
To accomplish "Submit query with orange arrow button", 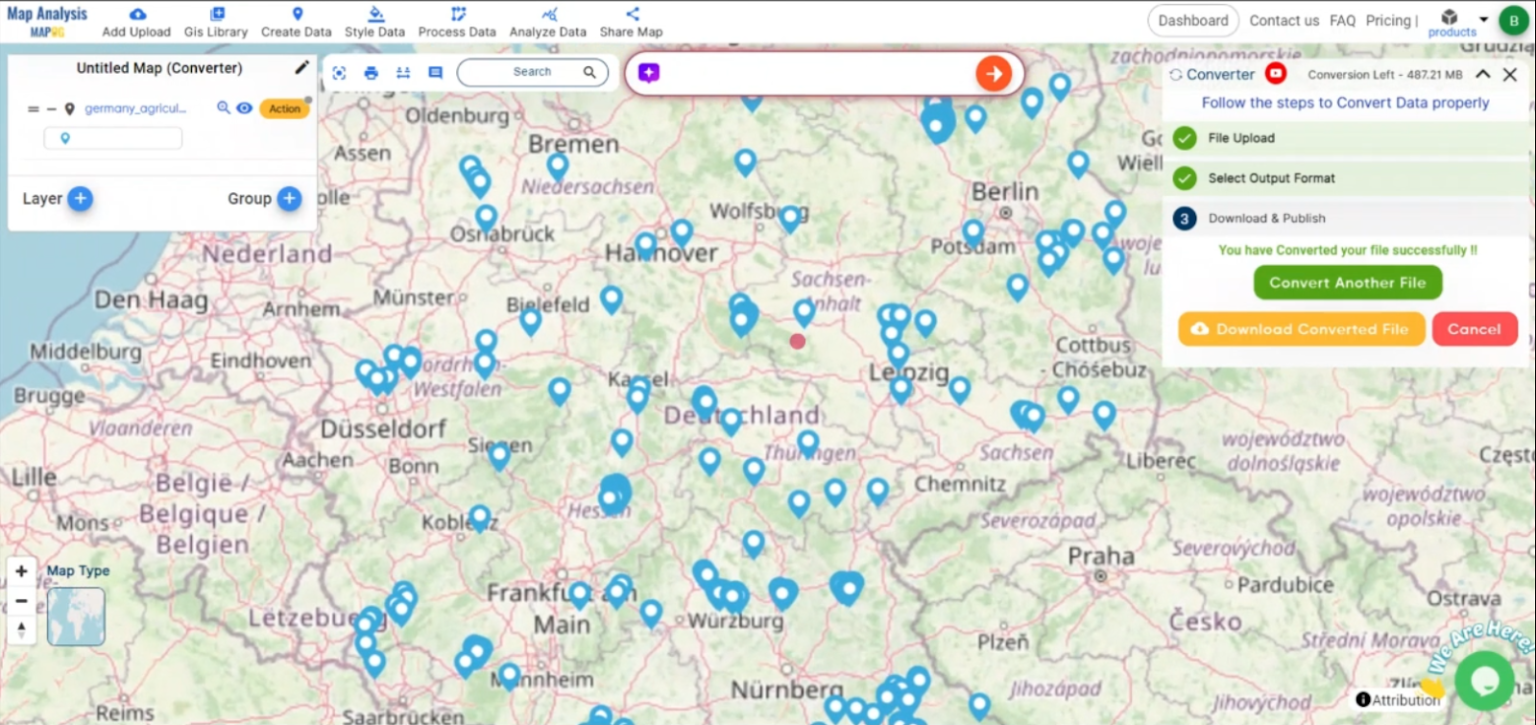I will (993, 73).
